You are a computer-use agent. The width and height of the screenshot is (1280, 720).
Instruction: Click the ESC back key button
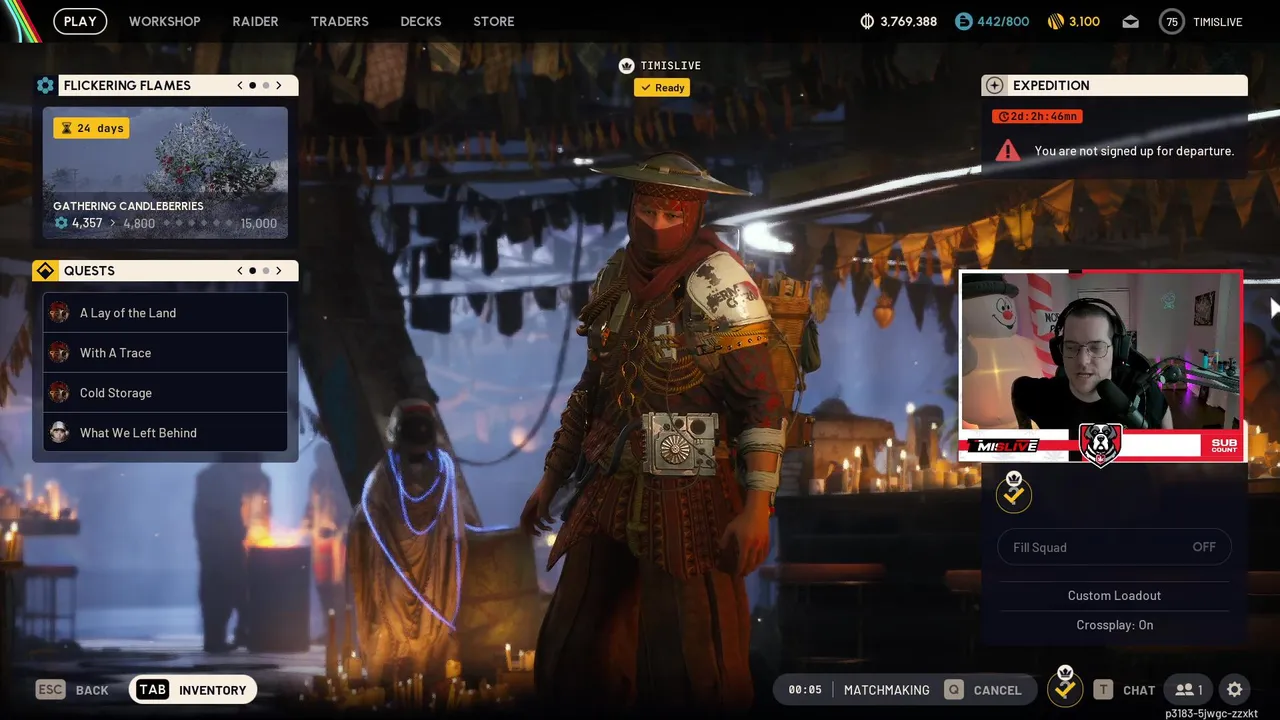pyautogui.click(x=50, y=690)
